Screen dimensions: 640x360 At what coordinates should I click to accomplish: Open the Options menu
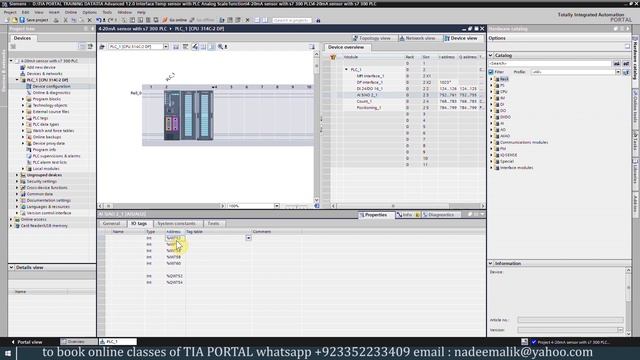(89, 12)
